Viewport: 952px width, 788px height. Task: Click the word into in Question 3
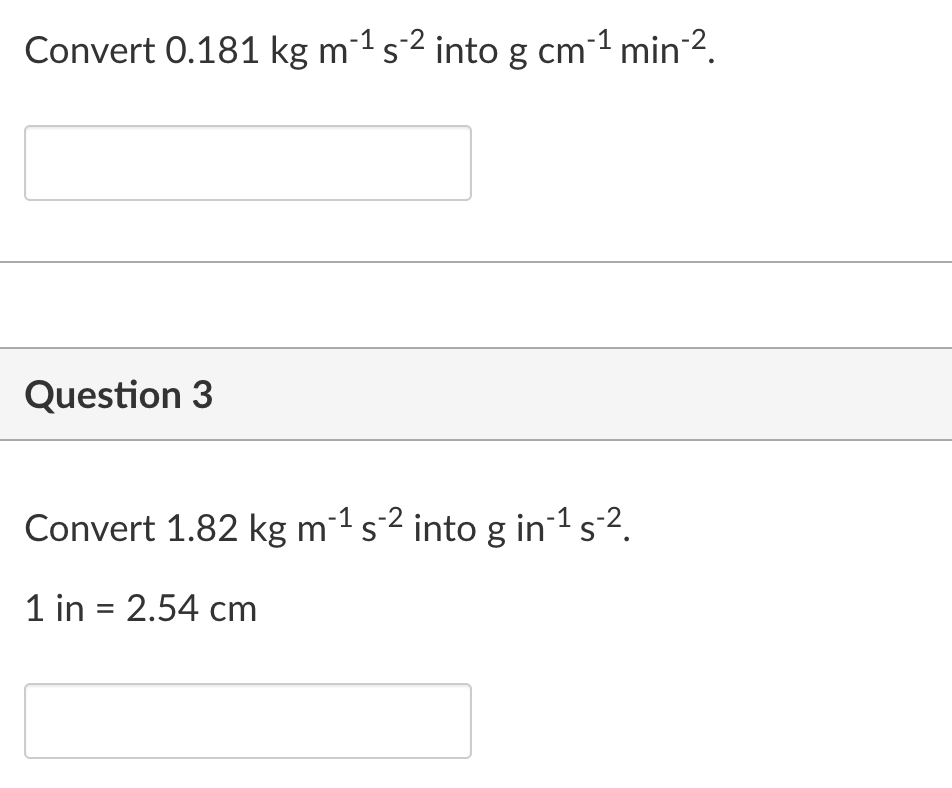pos(445,528)
